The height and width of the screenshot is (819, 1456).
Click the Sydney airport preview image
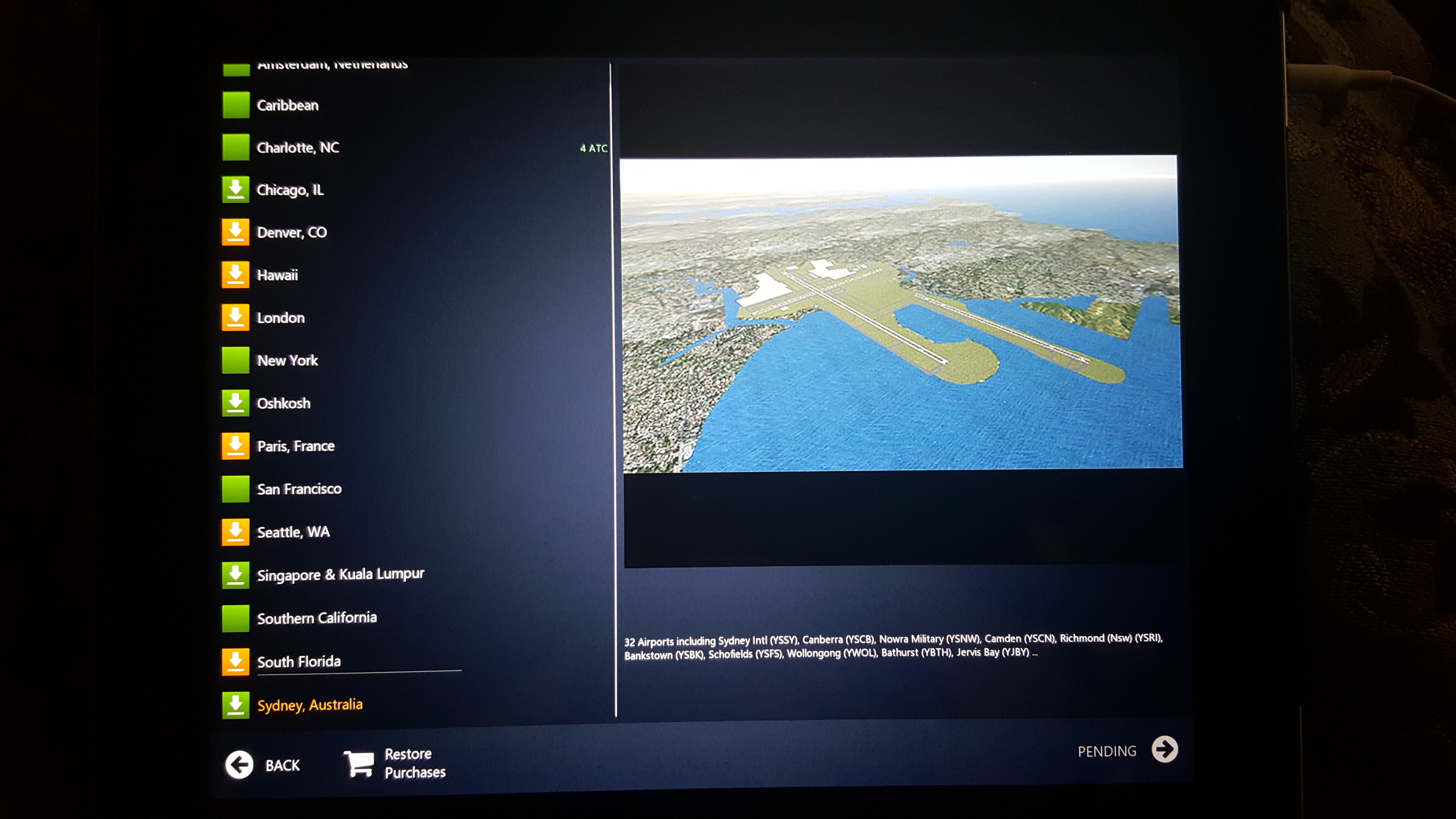pyautogui.click(x=902, y=314)
